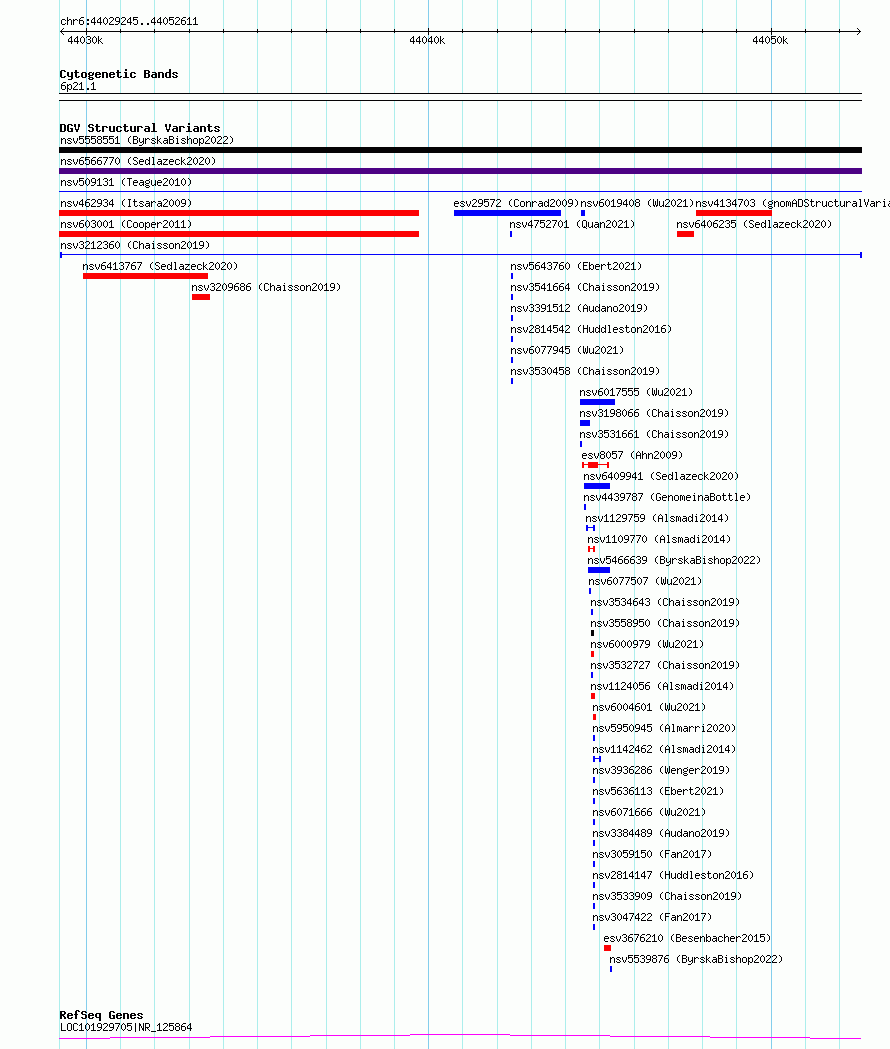Viewport: 890px width, 1049px height.
Task: Select the red esv8057 variant glyph
Action: click(596, 465)
